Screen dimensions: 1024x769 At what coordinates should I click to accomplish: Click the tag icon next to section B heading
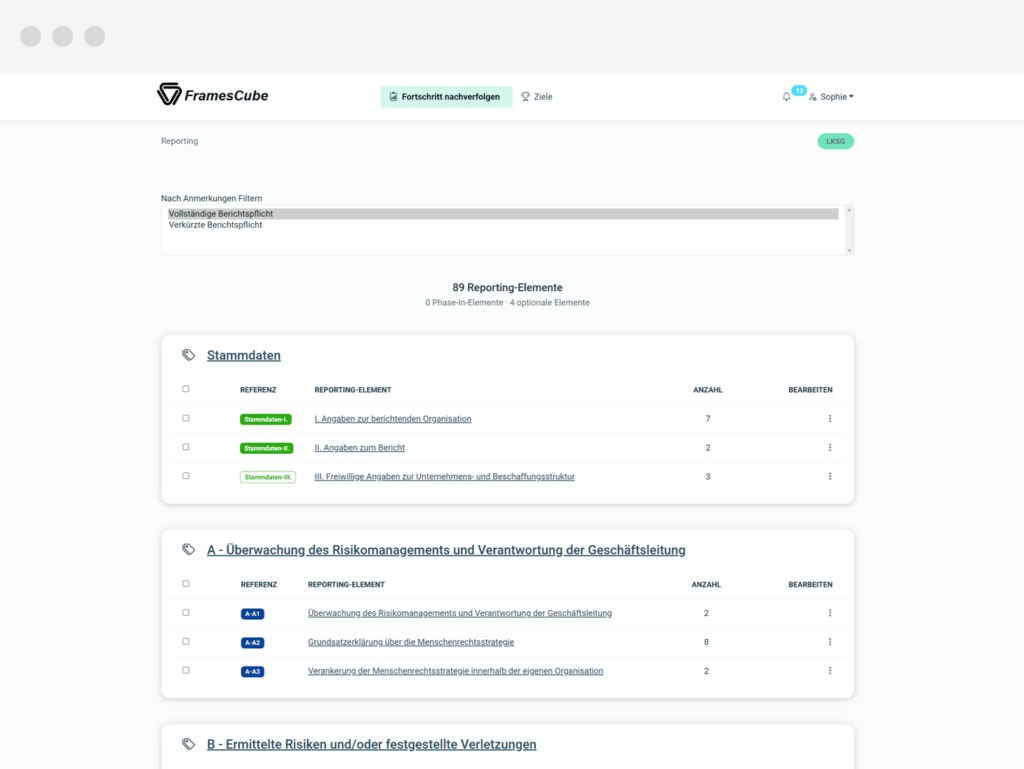189,744
